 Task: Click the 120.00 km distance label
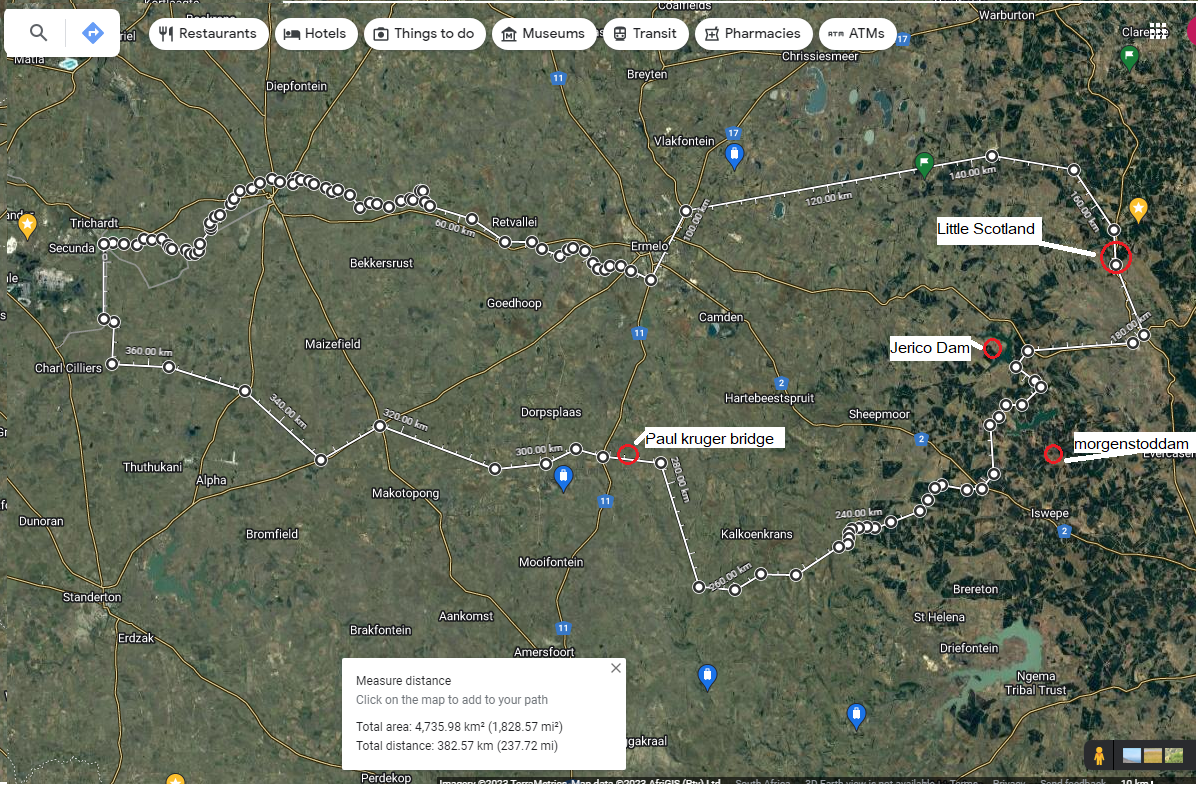(x=828, y=199)
